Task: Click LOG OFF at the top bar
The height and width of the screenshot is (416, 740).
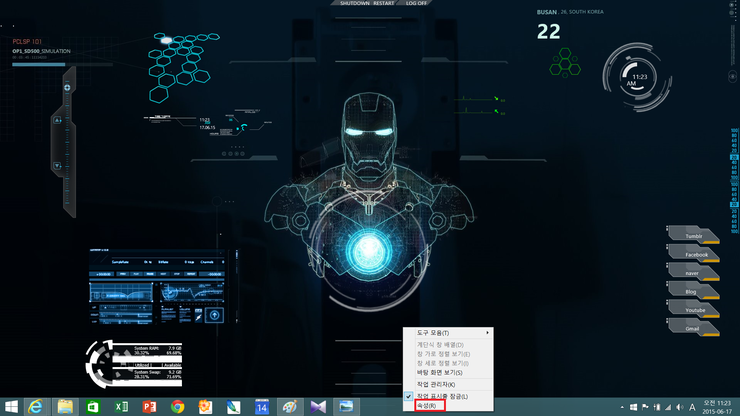Action: click(416, 3)
